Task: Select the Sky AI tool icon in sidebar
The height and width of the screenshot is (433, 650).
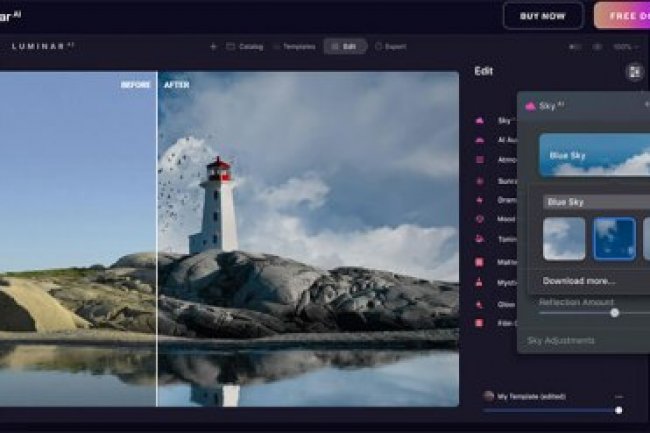Action: click(x=481, y=120)
